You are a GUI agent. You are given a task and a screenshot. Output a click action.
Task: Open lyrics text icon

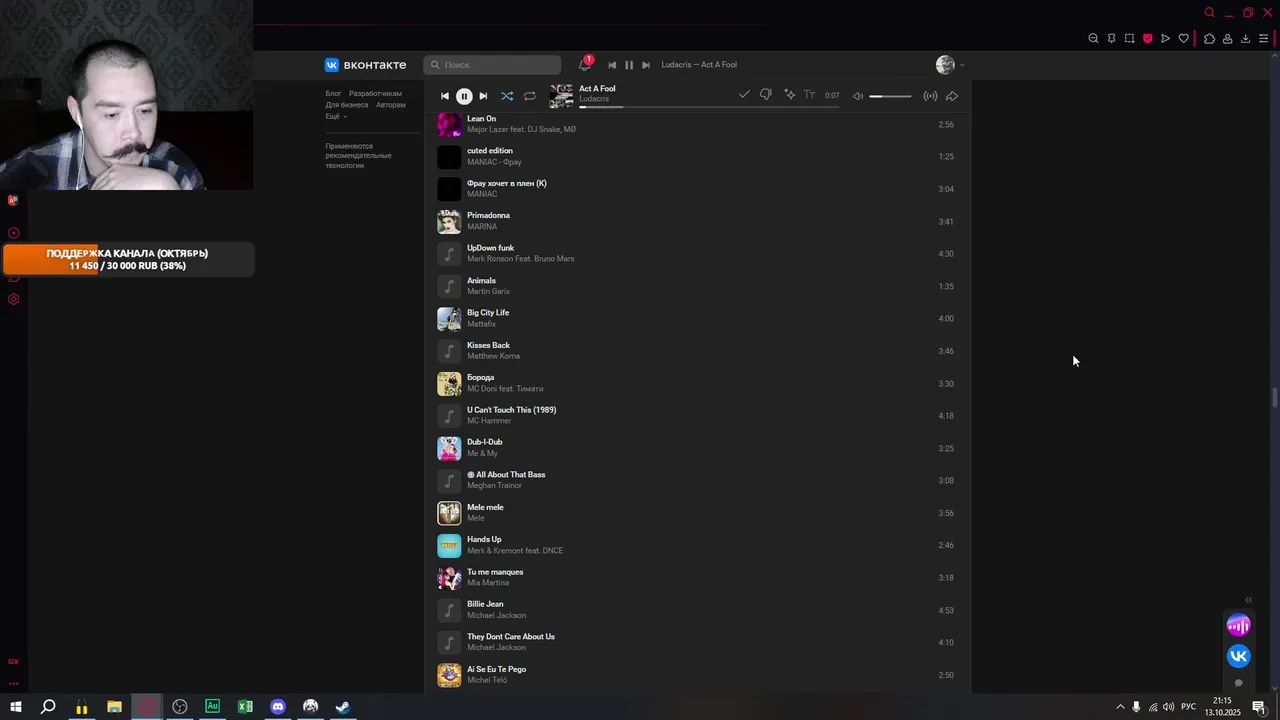tap(809, 94)
